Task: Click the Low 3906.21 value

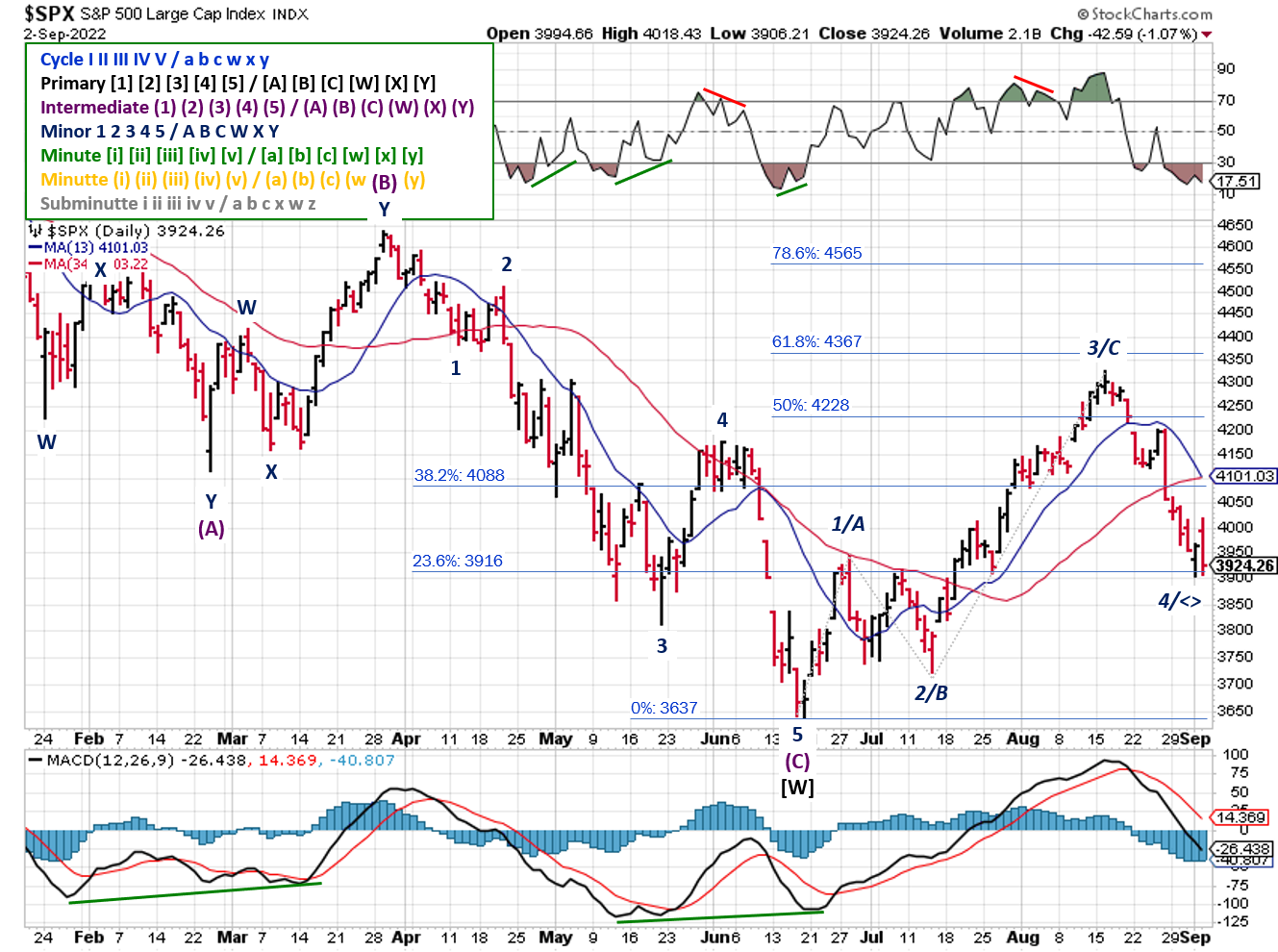Action: 760,34
